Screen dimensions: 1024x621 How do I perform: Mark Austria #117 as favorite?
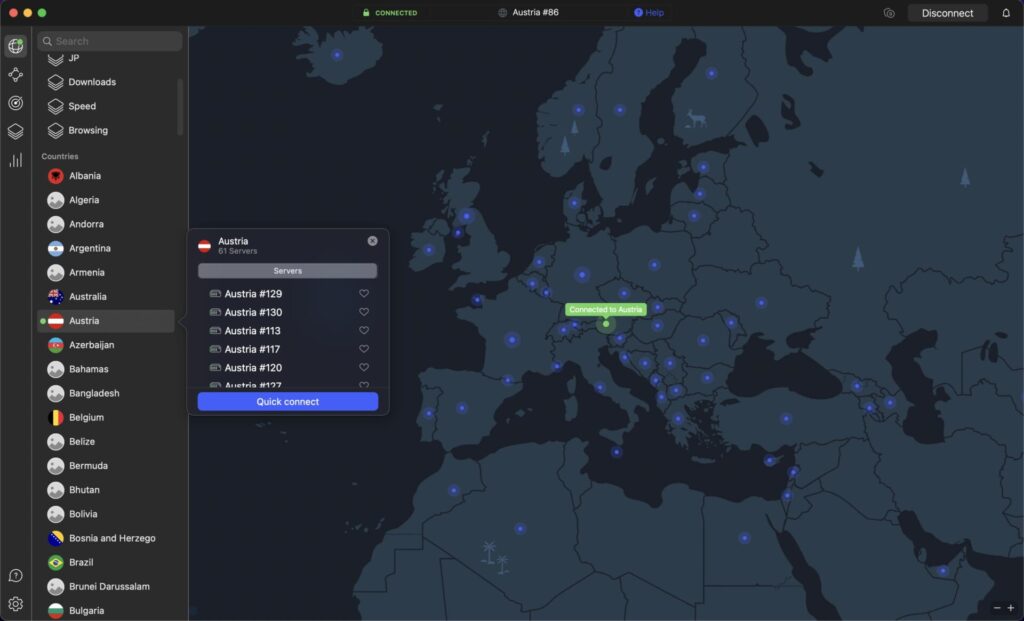click(364, 349)
